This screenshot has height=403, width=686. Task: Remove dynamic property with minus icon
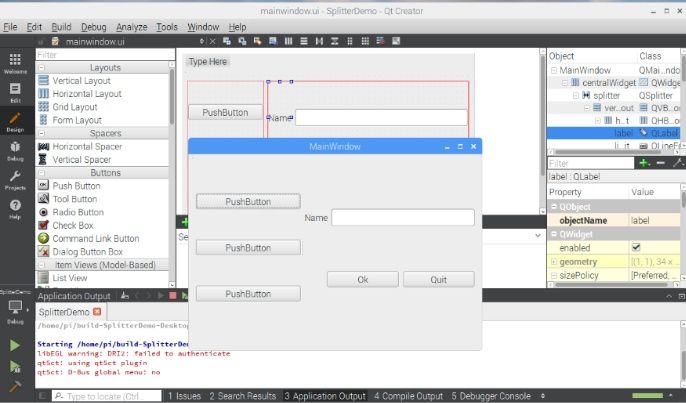tap(661, 163)
